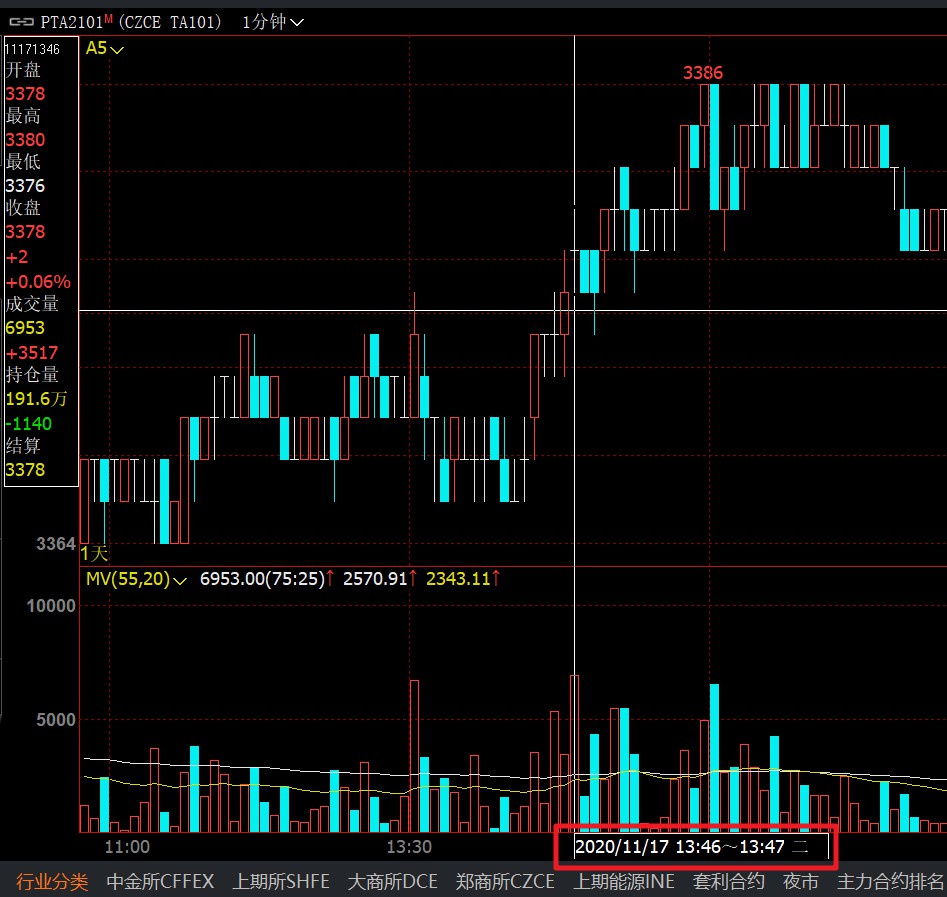
Task: Click the 13:30 time axis label
Action: pos(408,846)
